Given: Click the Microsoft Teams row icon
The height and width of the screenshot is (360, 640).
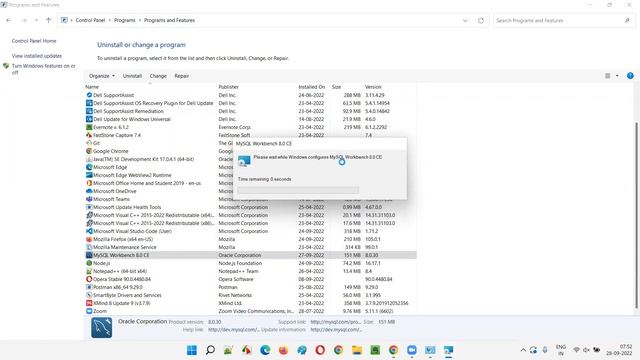Looking at the screenshot, I should pyautogui.click(x=89, y=199).
